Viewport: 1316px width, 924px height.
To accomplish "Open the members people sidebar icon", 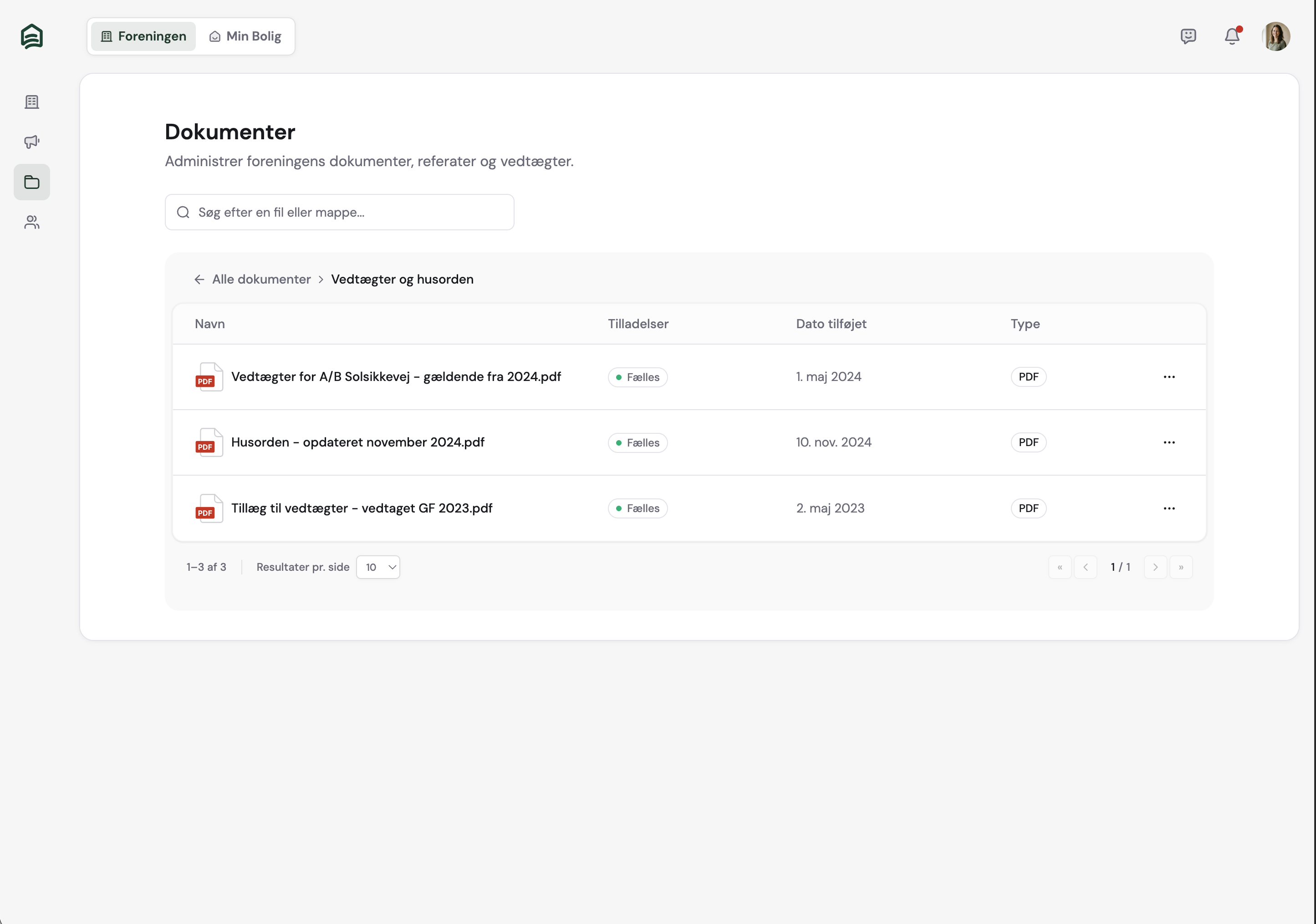I will (x=32, y=222).
